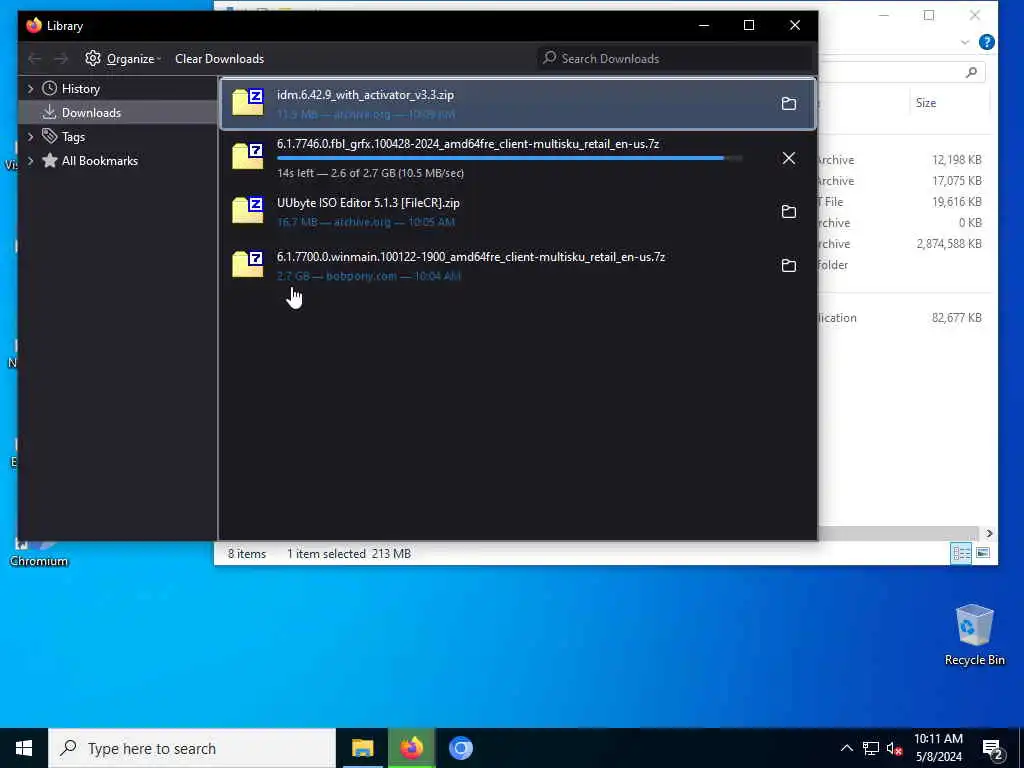1024x768 pixels.
Task: Click the 6.1.7746.0 7z file icon
Action: (x=248, y=157)
